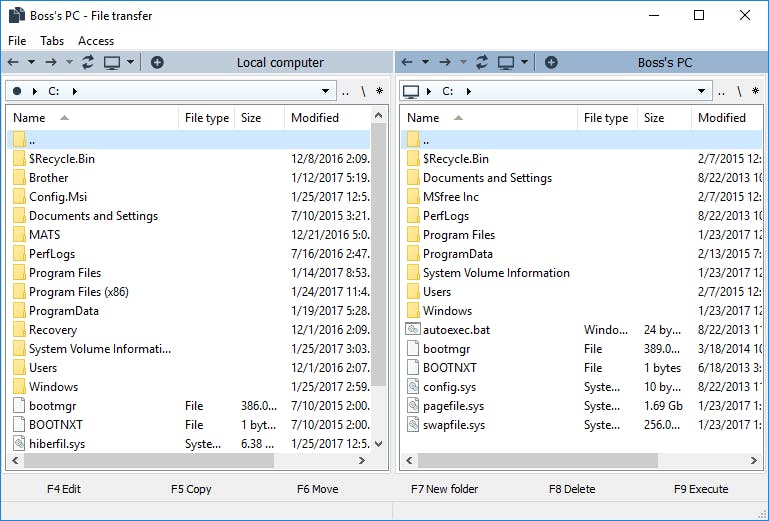
Task: Open the Access menu
Action: point(96,41)
